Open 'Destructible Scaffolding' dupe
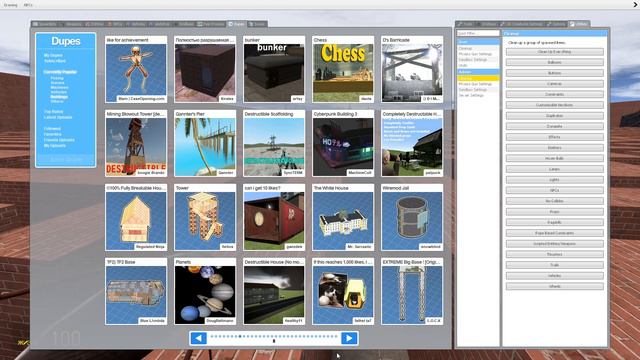The image size is (640, 360). pos(274,143)
